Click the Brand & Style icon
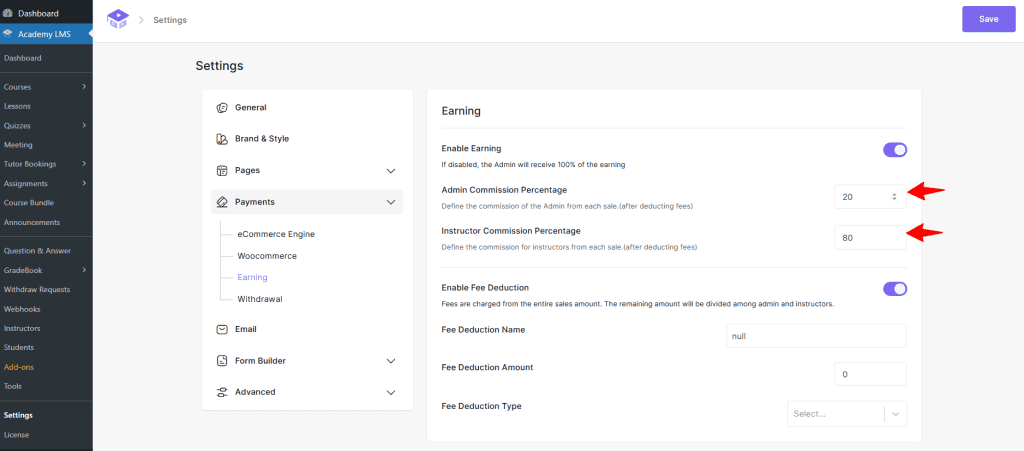 [222, 139]
